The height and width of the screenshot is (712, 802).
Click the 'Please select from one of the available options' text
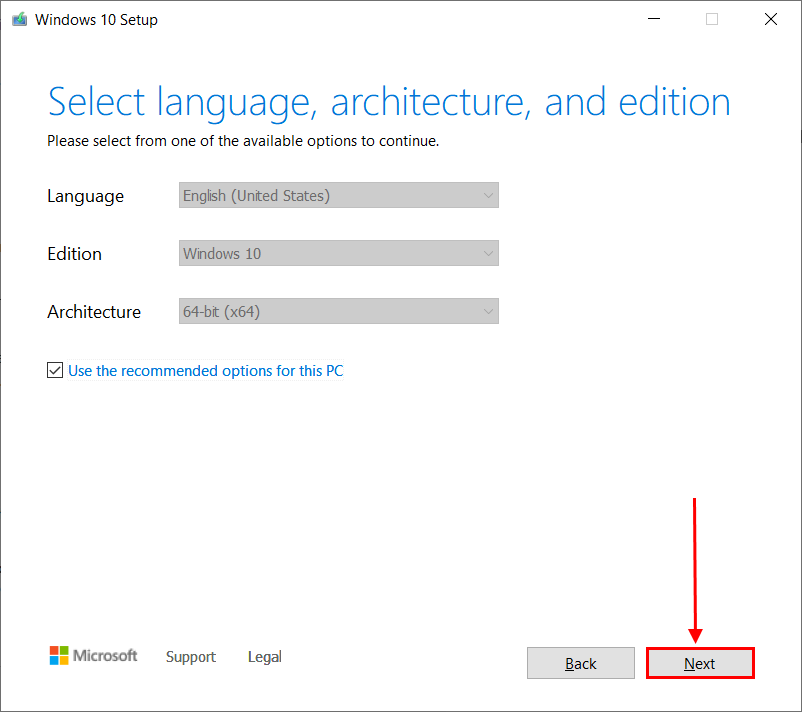tap(243, 141)
